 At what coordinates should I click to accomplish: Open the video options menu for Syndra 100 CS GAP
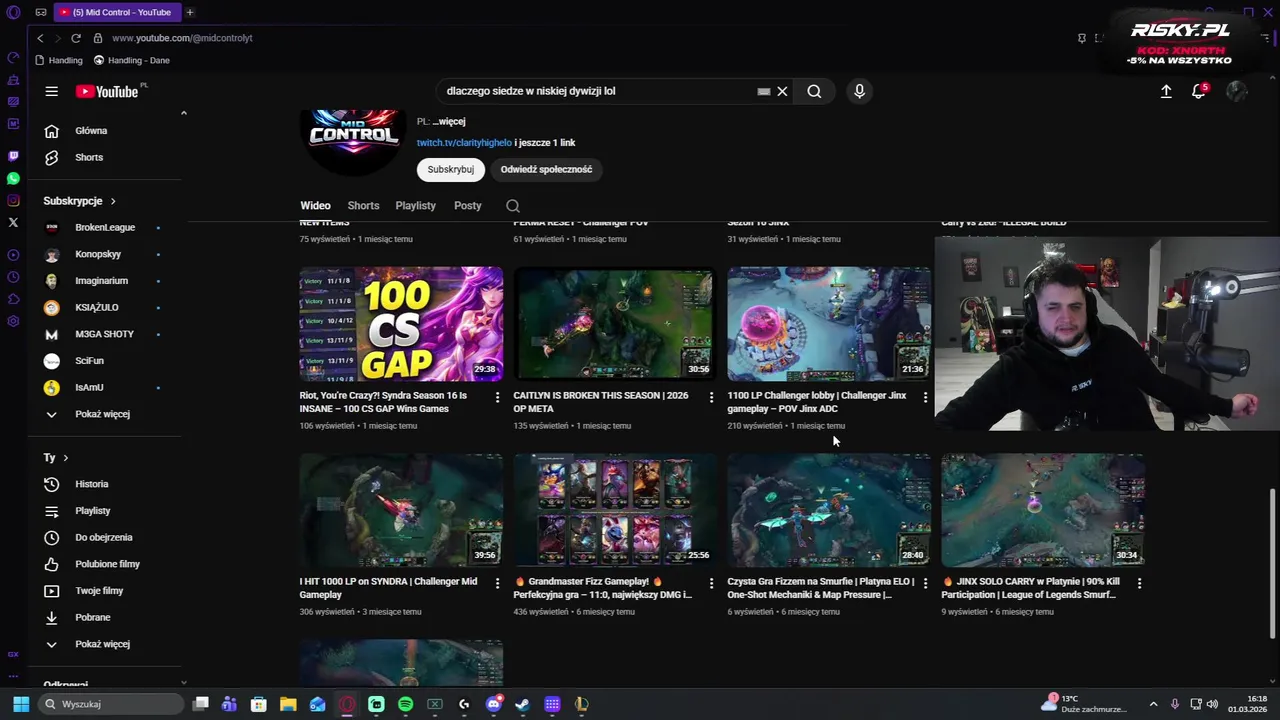tap(497, 397)
